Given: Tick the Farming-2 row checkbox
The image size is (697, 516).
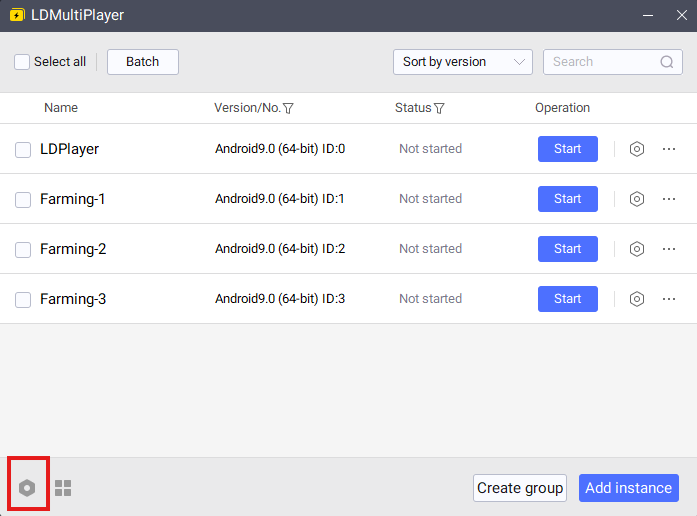Looking at the screenshot, I should point(23,250).
